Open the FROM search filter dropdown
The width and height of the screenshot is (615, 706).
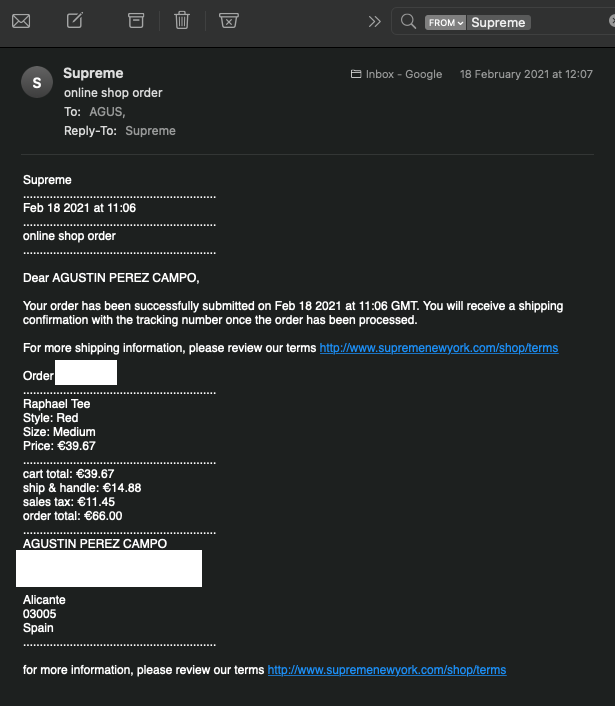[445, 23]
